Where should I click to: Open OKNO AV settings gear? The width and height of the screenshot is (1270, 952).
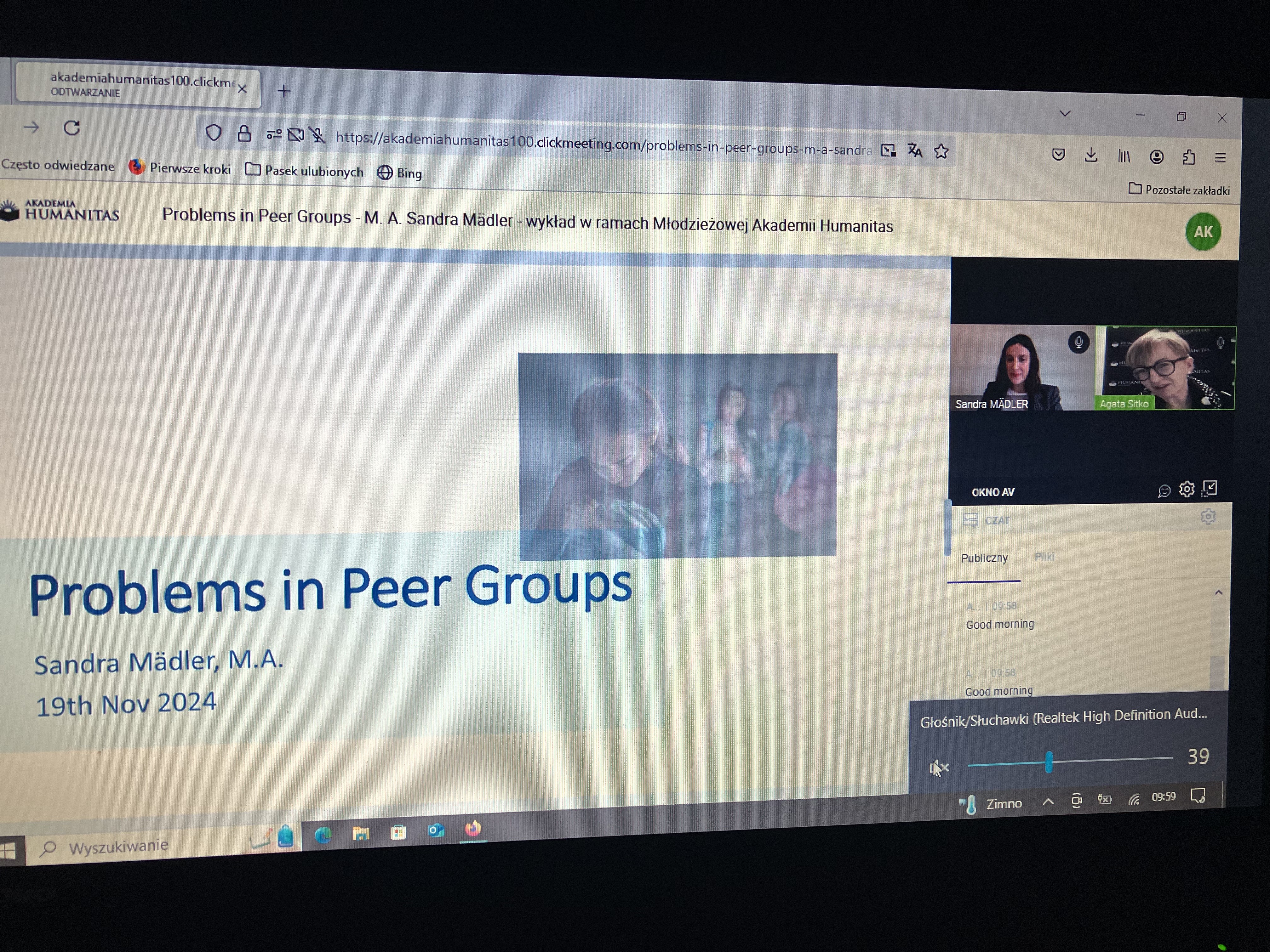[x=1186, y=489]
